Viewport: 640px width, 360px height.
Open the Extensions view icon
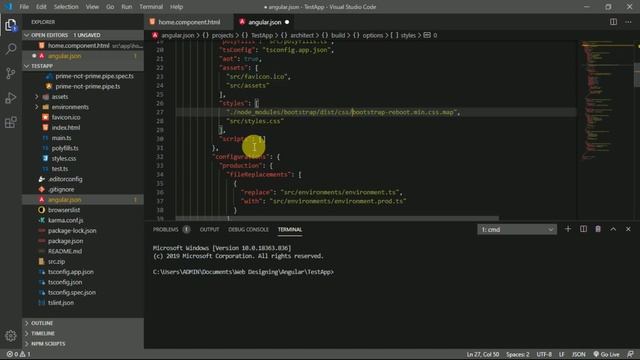click(x=11, y=122)
